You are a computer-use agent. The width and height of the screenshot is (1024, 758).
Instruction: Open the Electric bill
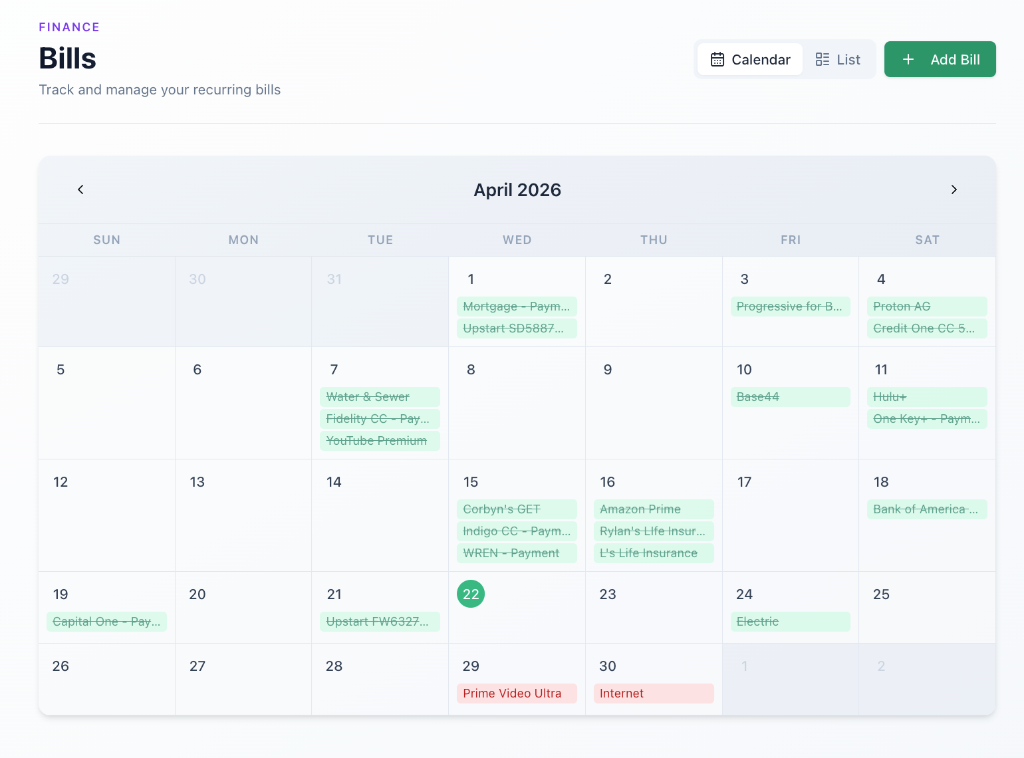790,622
